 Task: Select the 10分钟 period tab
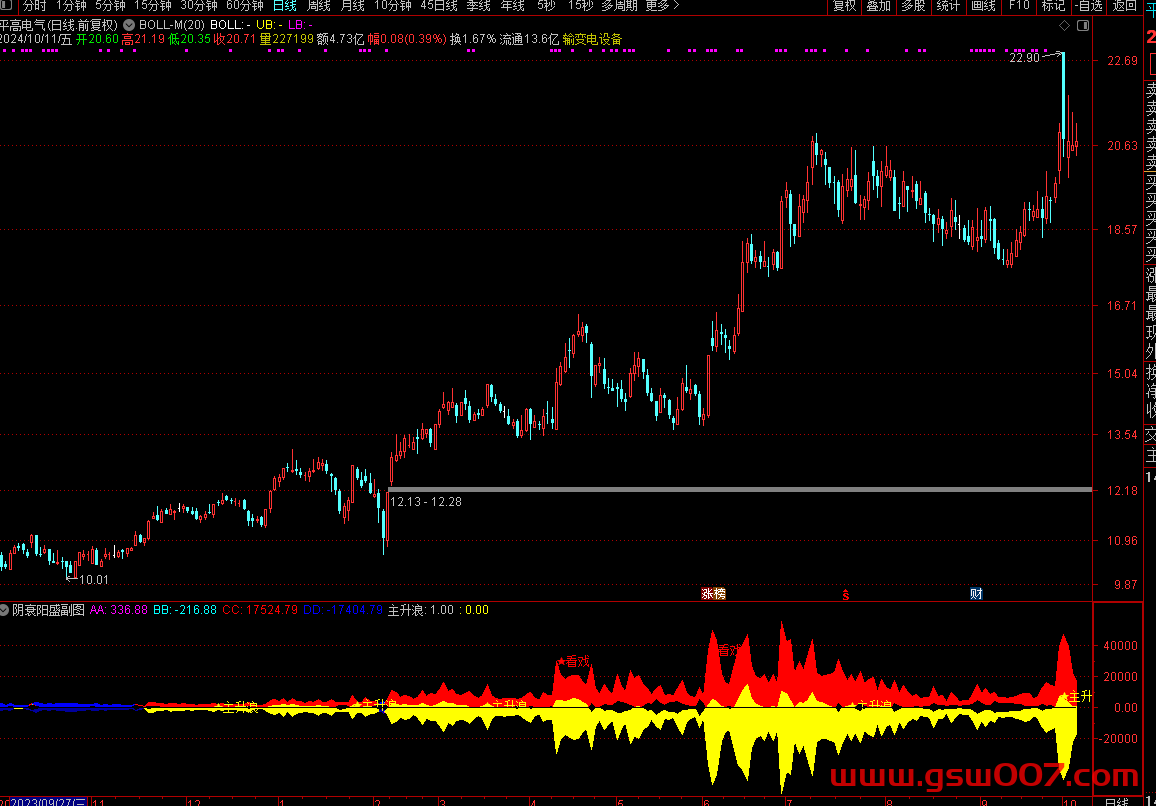pos(392,6)
